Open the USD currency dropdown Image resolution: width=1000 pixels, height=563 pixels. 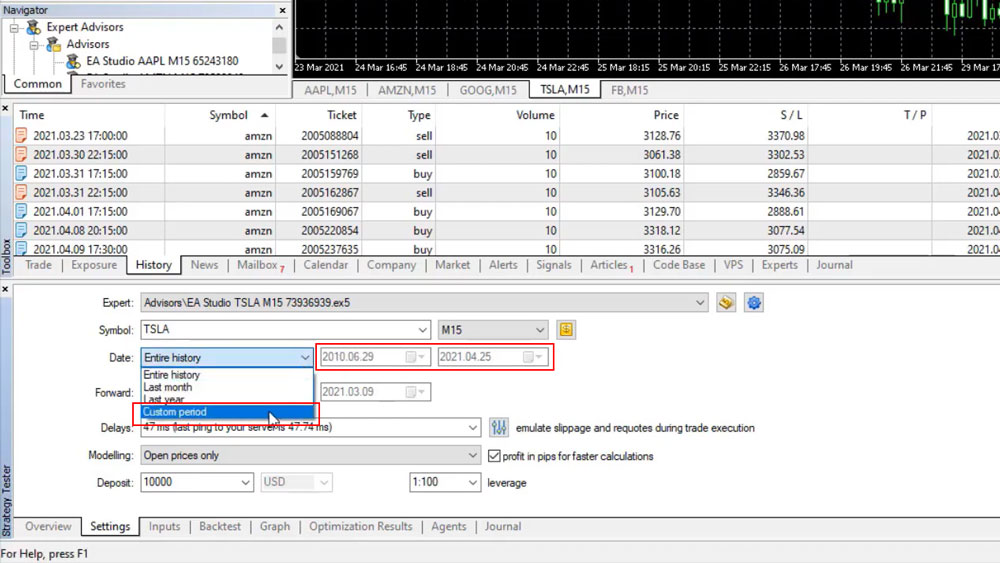click(324, 483)
